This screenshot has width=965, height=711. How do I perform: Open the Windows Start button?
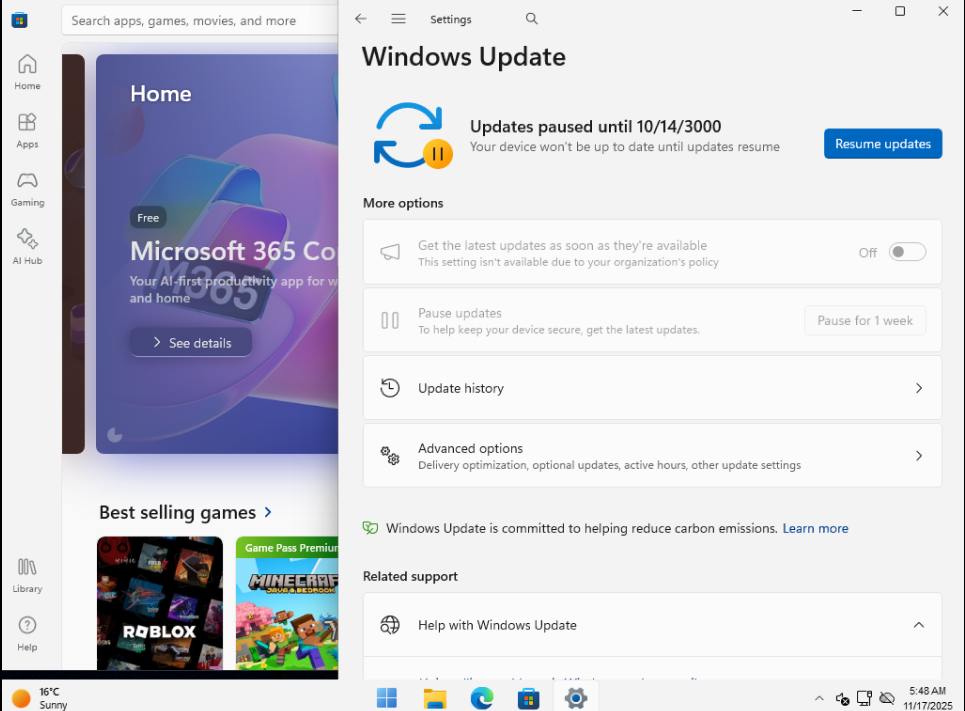386,698
